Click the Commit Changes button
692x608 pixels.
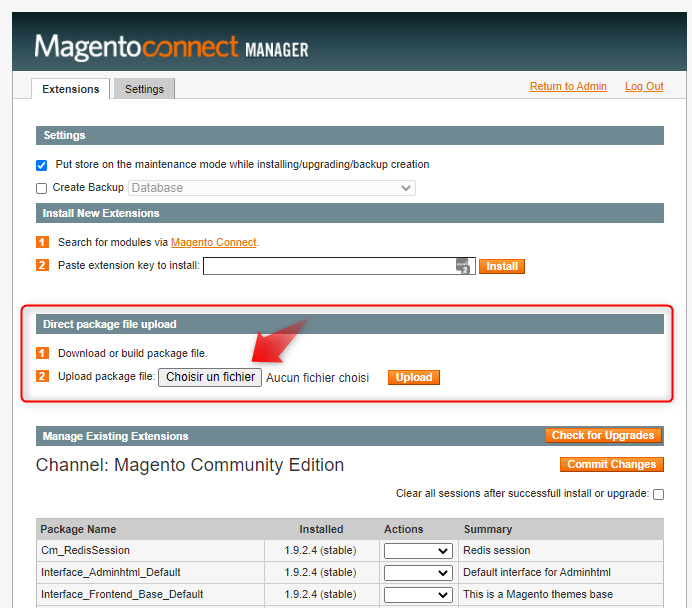click(x=612, y=465)
